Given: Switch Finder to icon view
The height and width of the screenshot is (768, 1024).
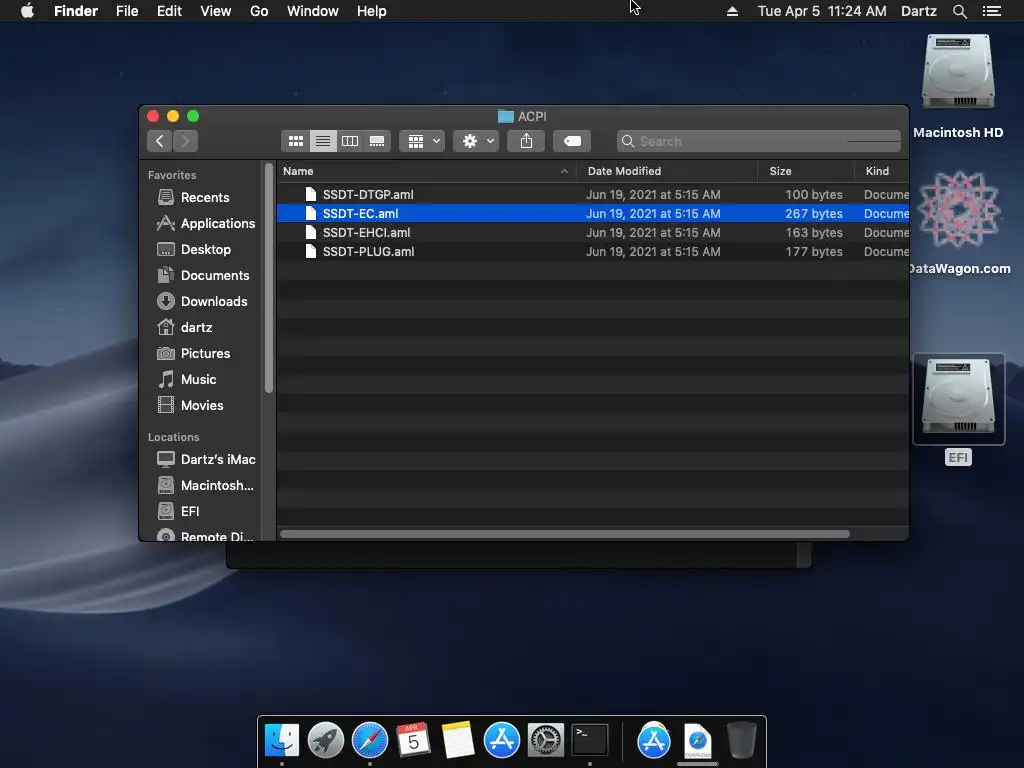Looking at the screenshot, I should point(295,141).
